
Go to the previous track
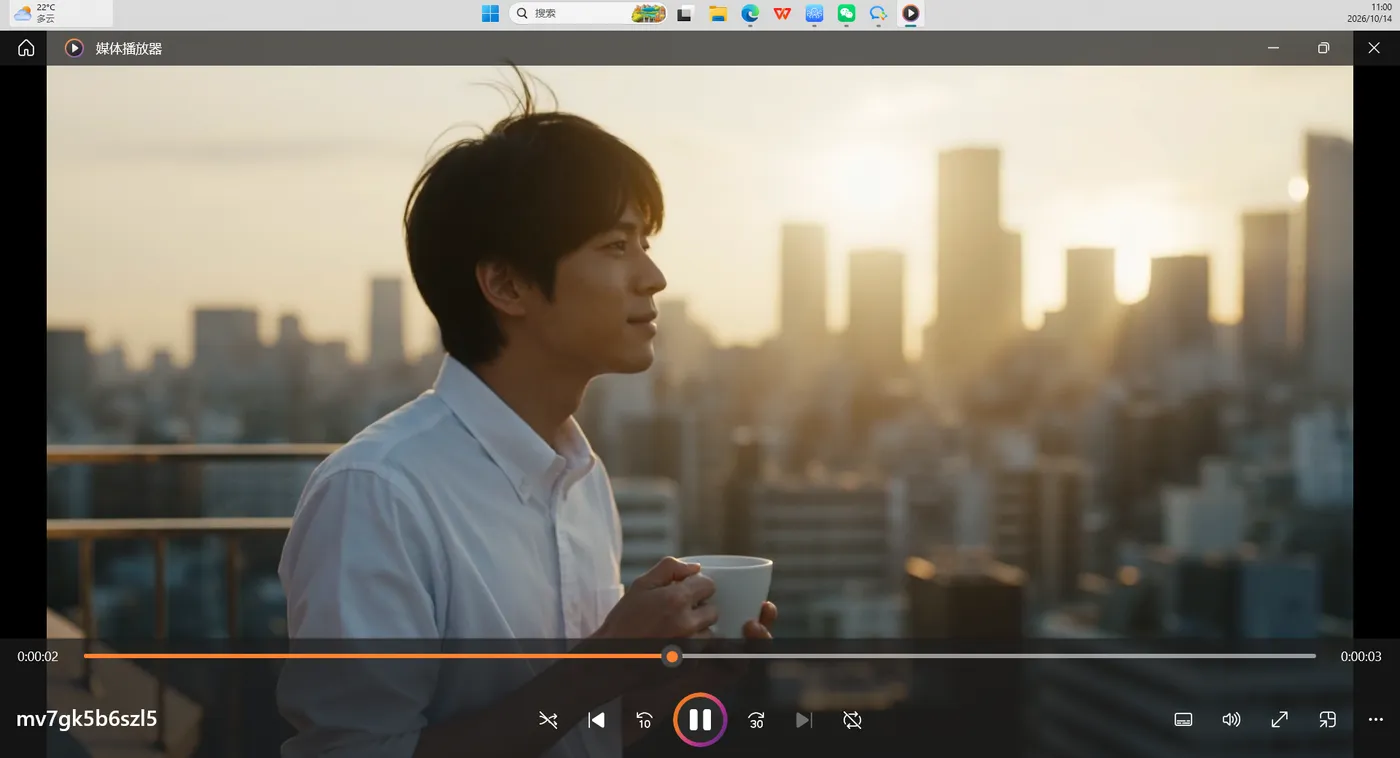pos(596,720)
